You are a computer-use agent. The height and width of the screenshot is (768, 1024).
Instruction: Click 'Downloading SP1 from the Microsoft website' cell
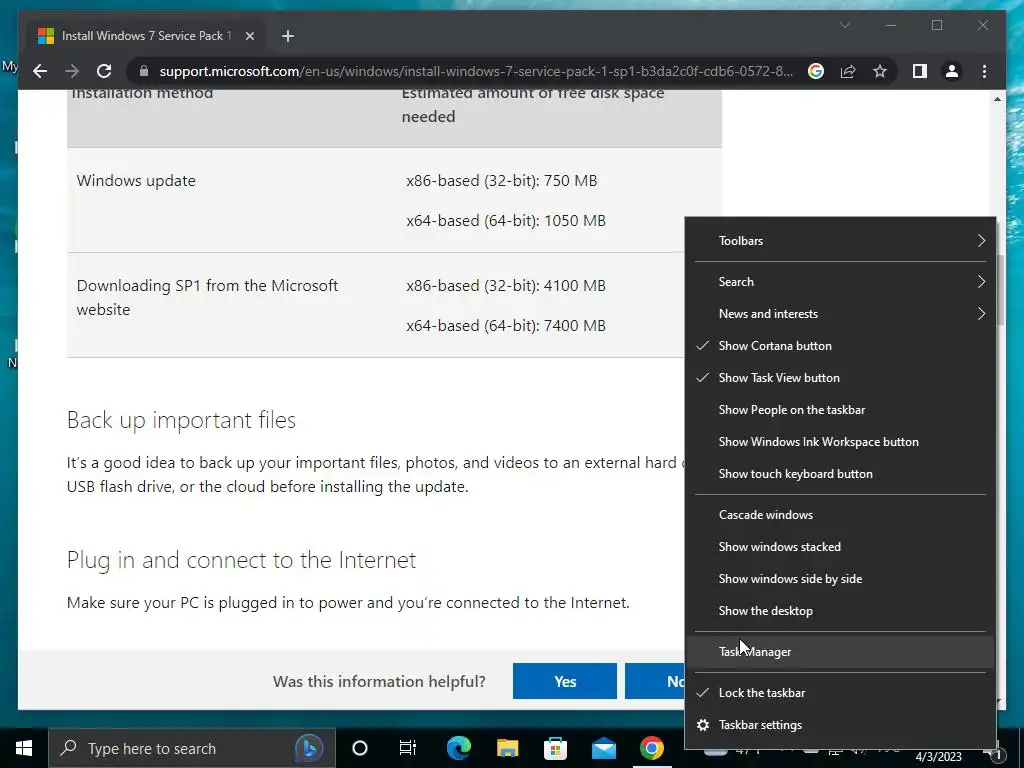click(207, 298)
